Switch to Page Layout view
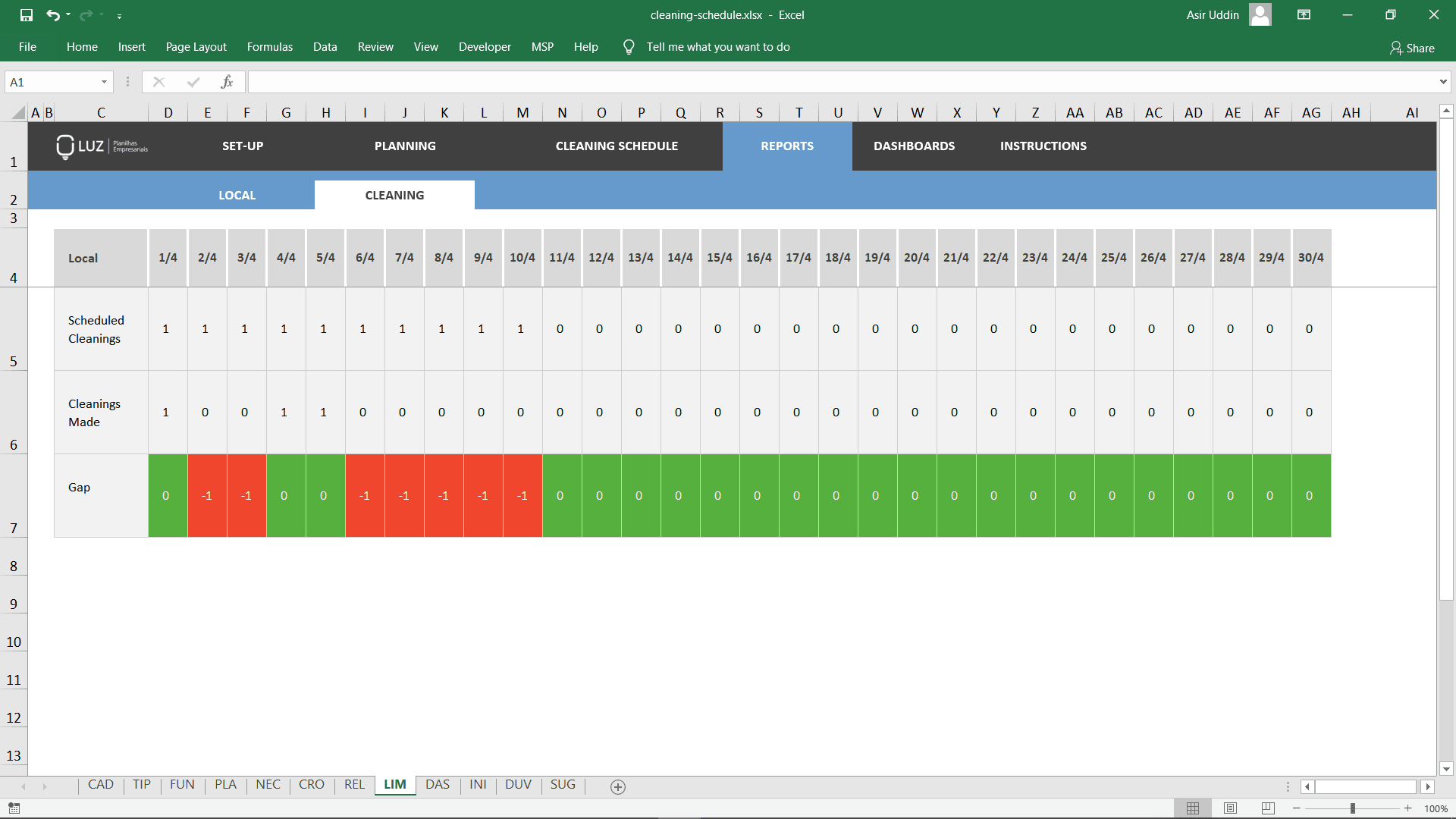Viewport: 1456px width, 819px height. coord(1231,808)
